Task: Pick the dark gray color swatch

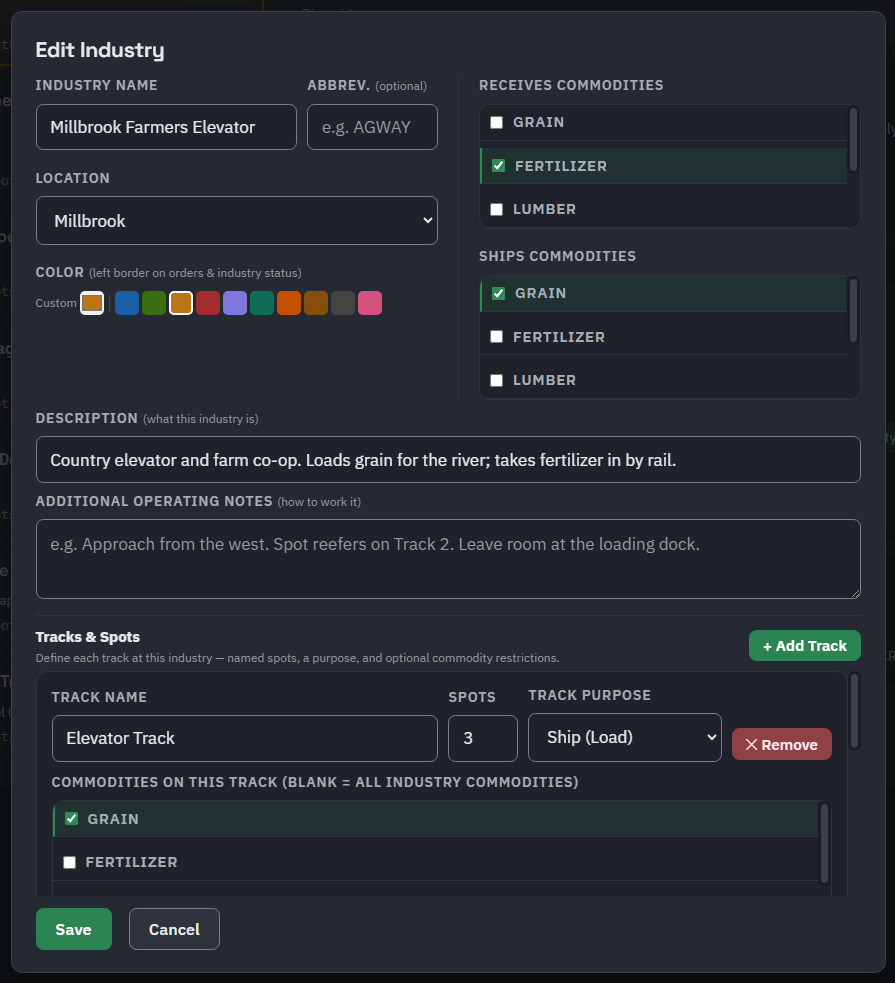Action: pyautogui.click(x=342, y=303)
